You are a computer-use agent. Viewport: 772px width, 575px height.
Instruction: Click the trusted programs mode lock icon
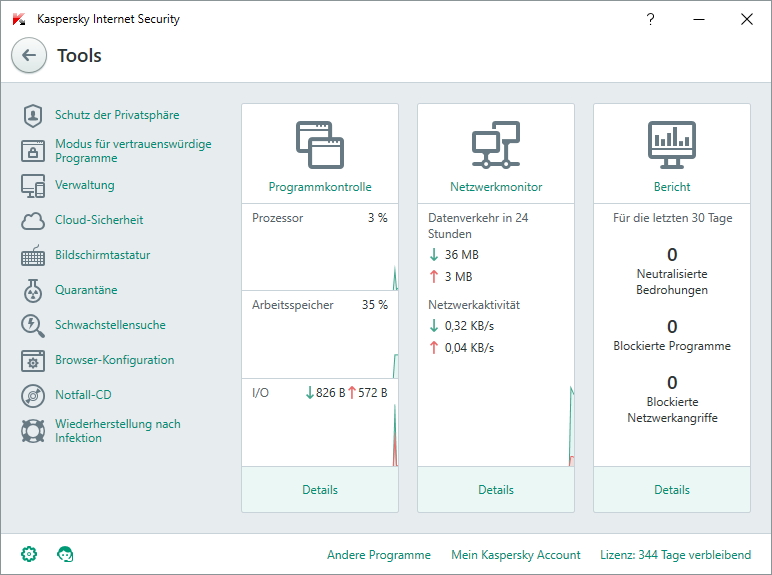tap(33, 151)
